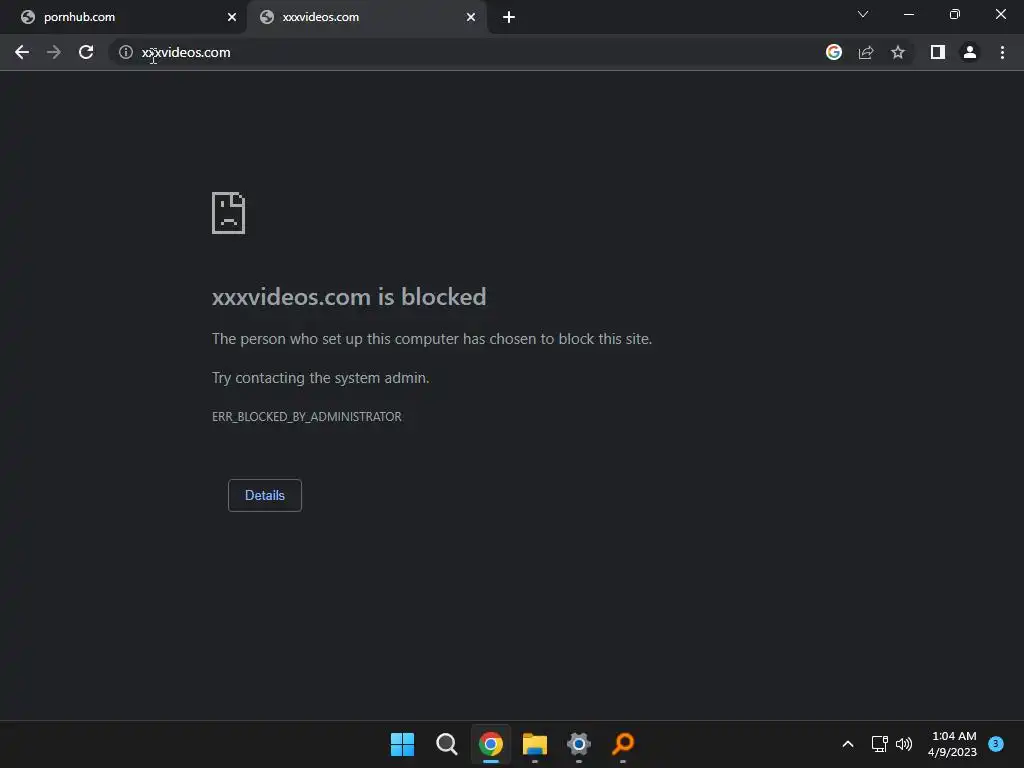Screen dimensions: 1024x768
Task: Close the pornhub.com tab
Action: [x=232, y=18]
